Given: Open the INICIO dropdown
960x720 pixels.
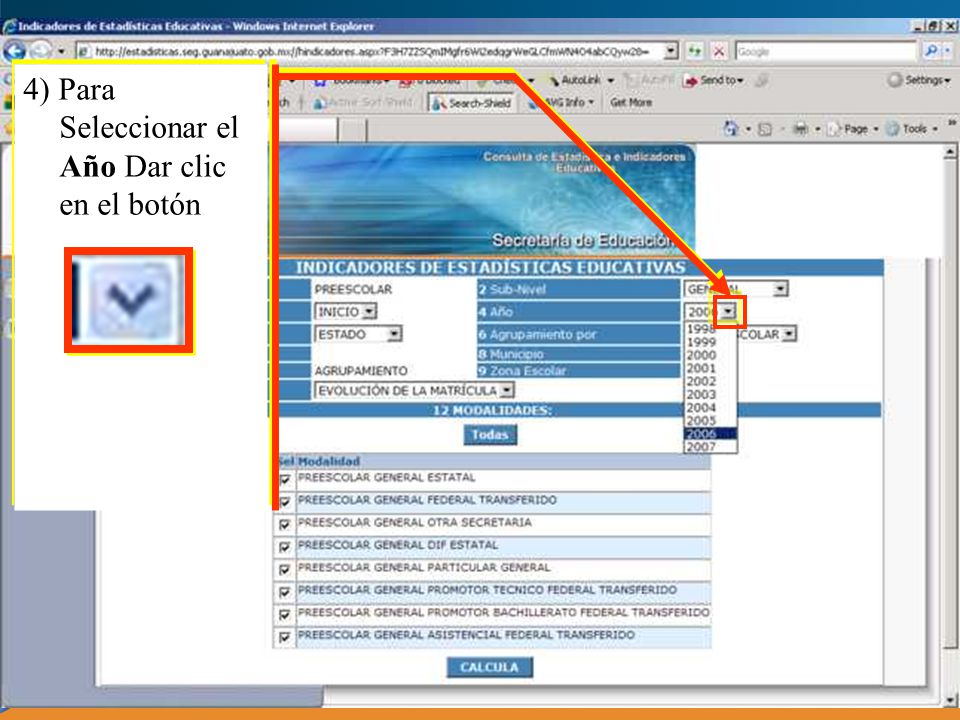Looking at the screenshot, I should [346, 312].
